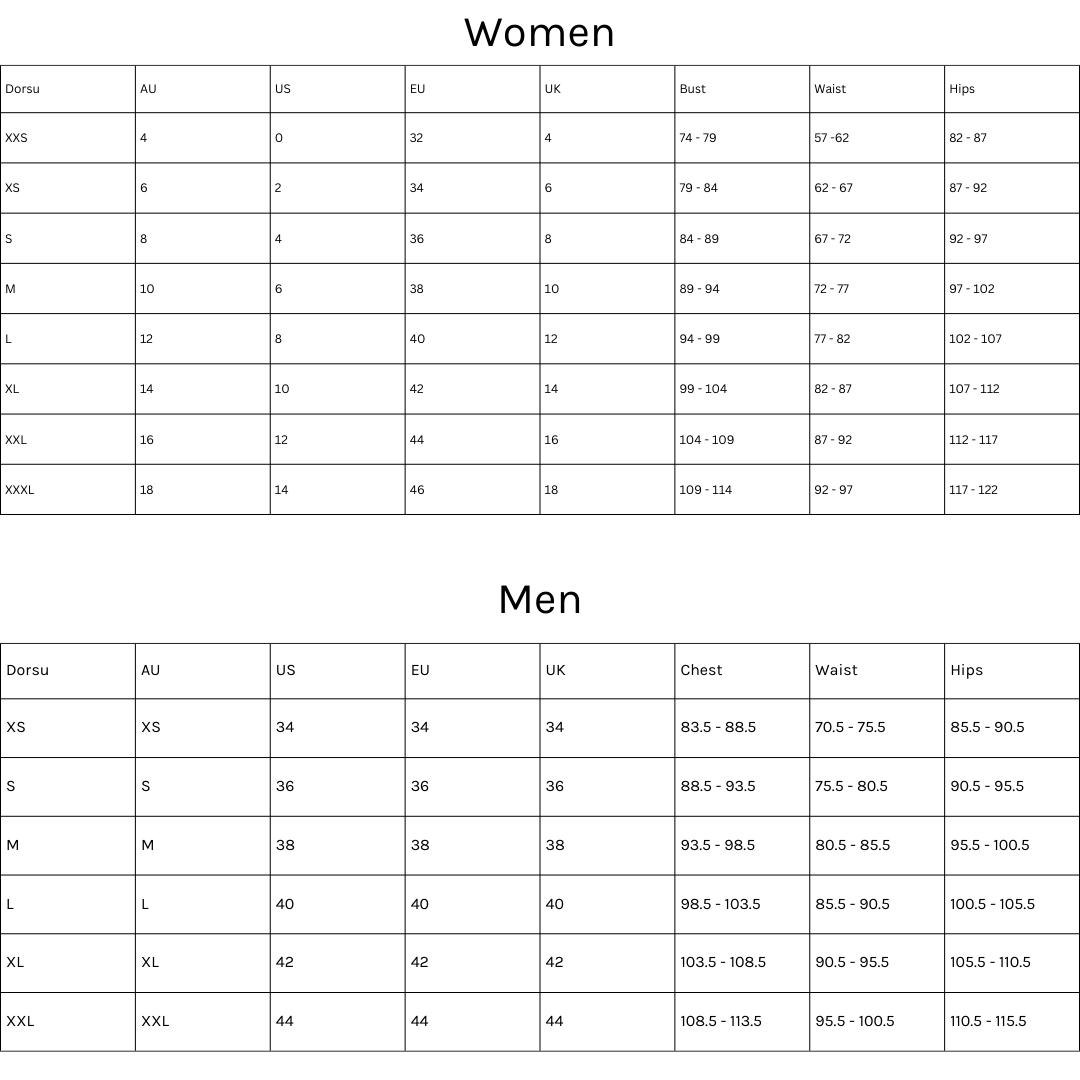The width and height of the screenshot is (1080, 1080).
Task: Click the EU size 46 cell
Action: click(x=417, y=490)
